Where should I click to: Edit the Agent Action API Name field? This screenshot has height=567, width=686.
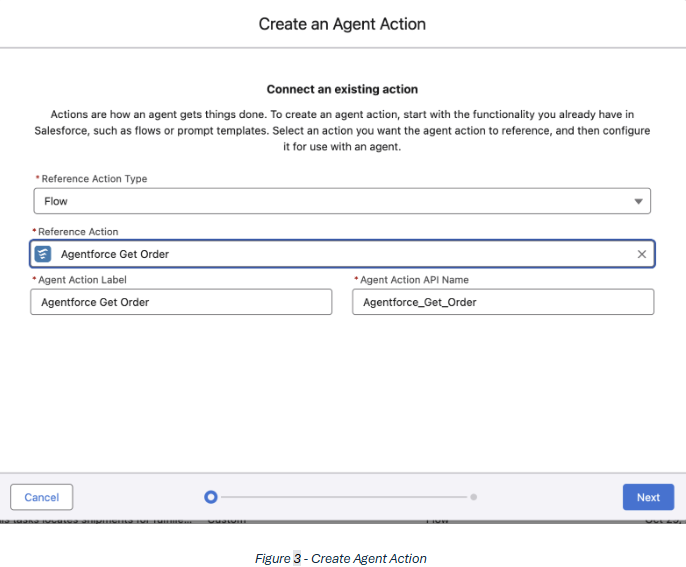click(x=503, y=302)
